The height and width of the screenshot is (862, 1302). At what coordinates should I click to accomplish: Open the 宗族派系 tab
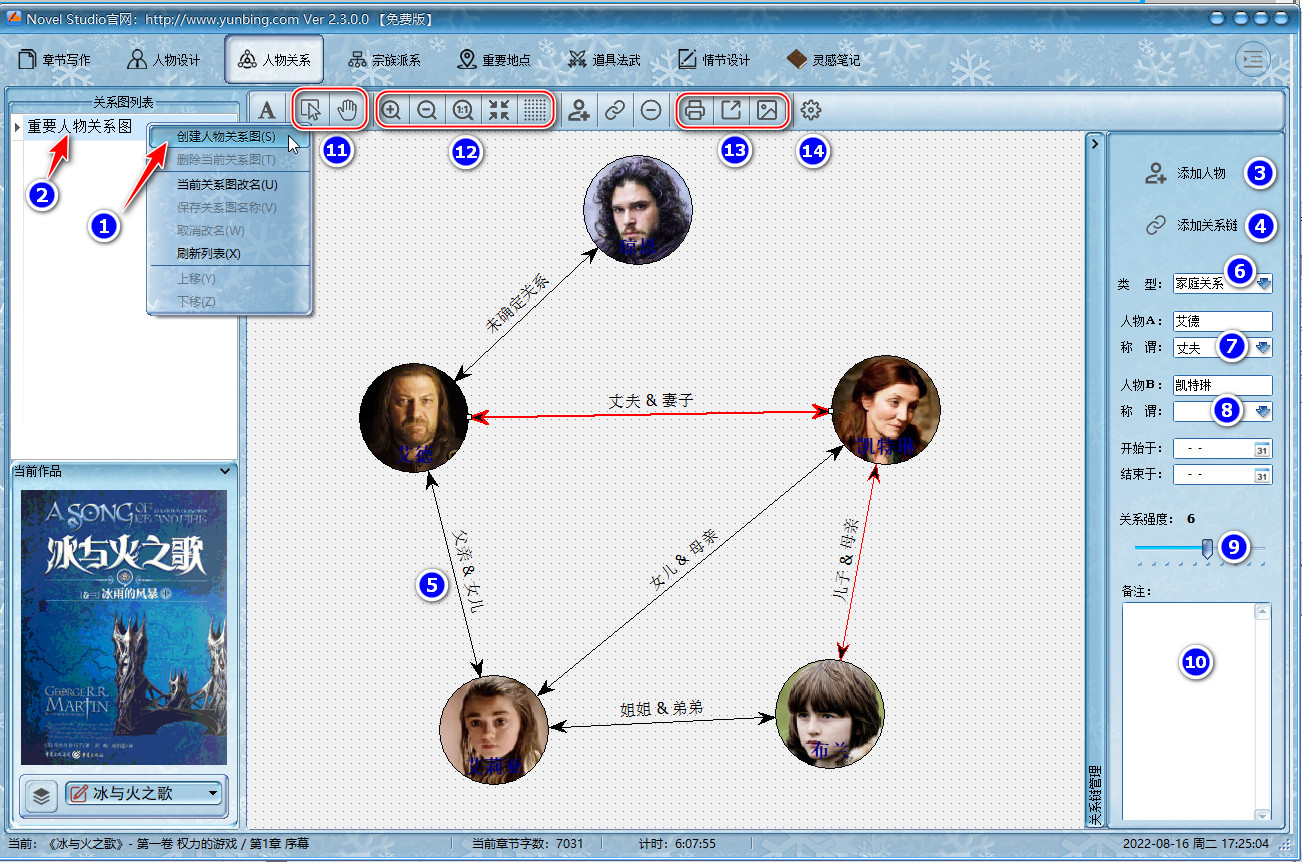click(x=384, y=60)
